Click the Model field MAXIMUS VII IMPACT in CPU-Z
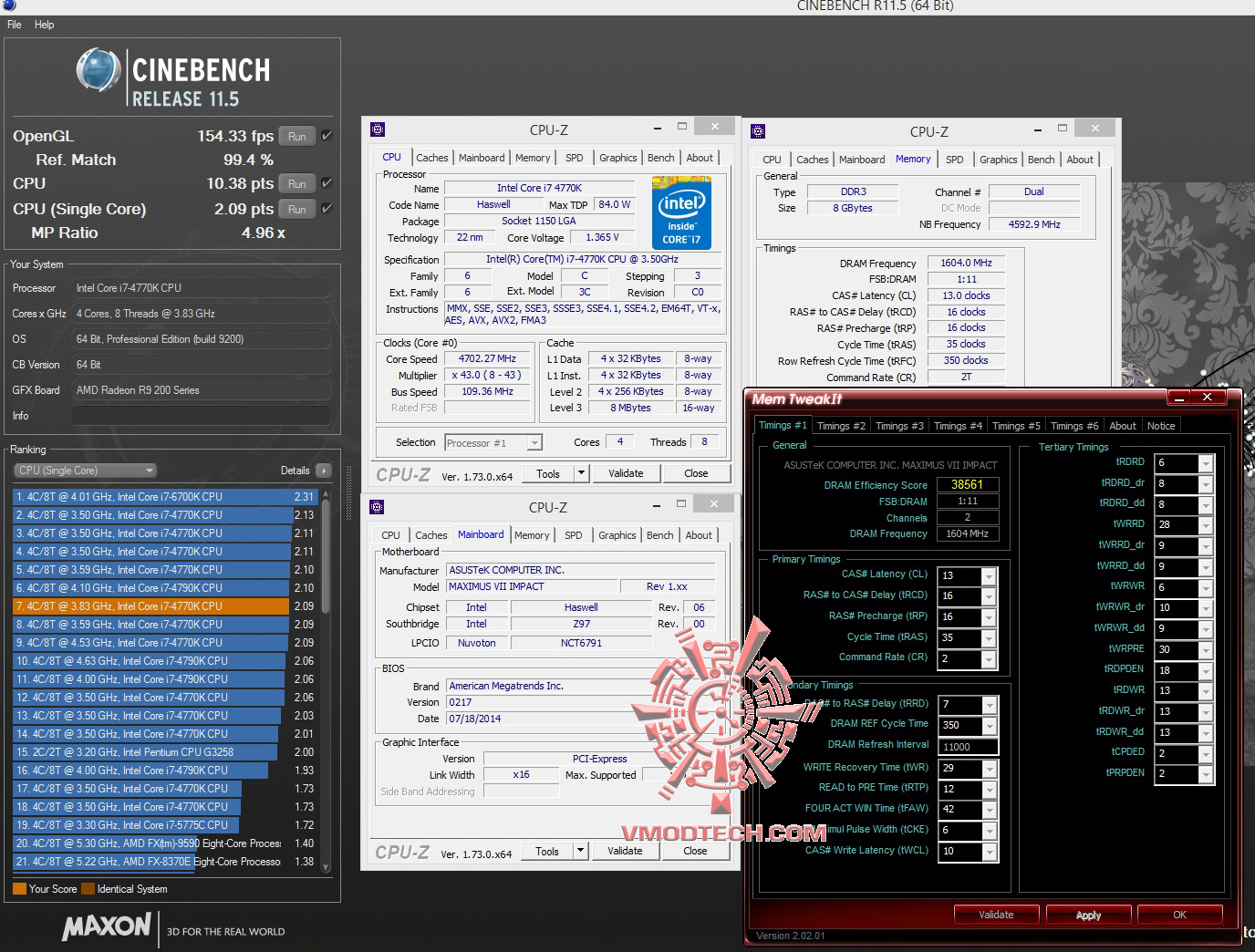 [532, 586]
